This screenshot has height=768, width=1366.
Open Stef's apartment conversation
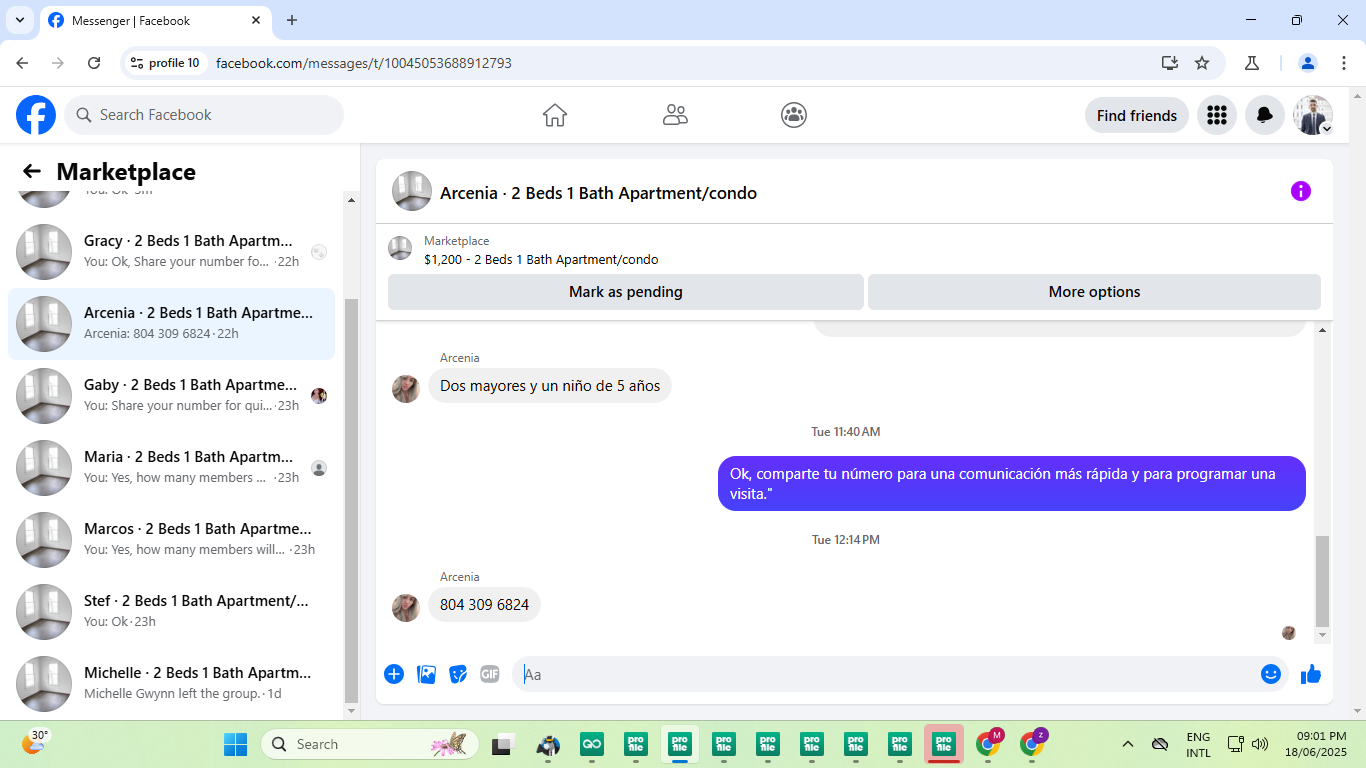click(x=171, y=612)
